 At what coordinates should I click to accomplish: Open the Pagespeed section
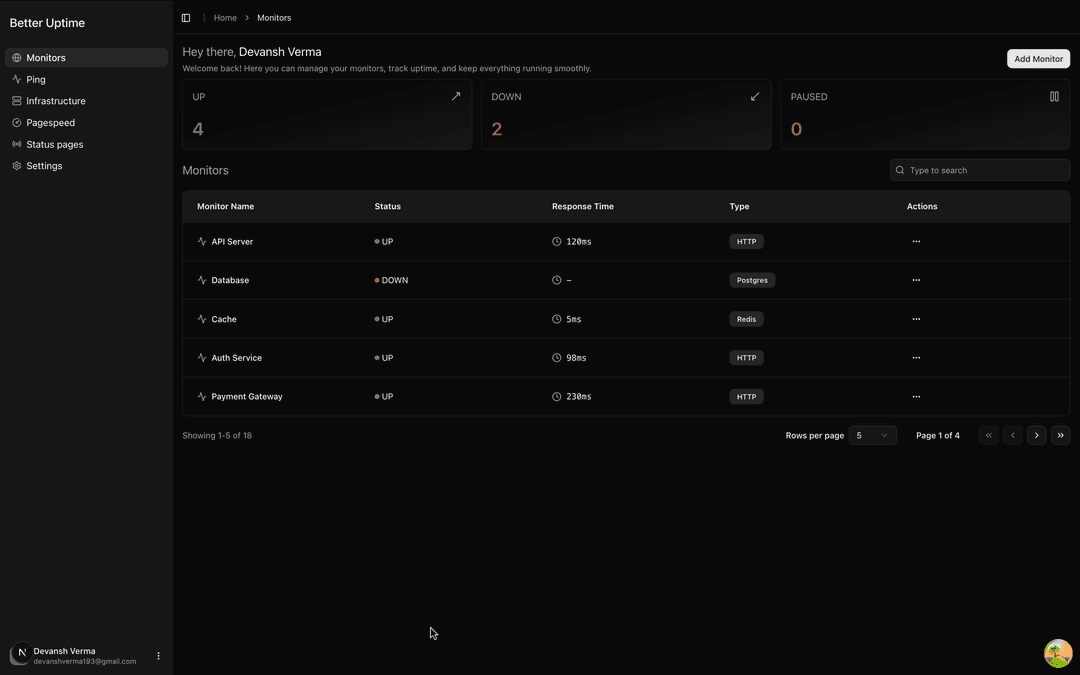click(x=49, y=122)
